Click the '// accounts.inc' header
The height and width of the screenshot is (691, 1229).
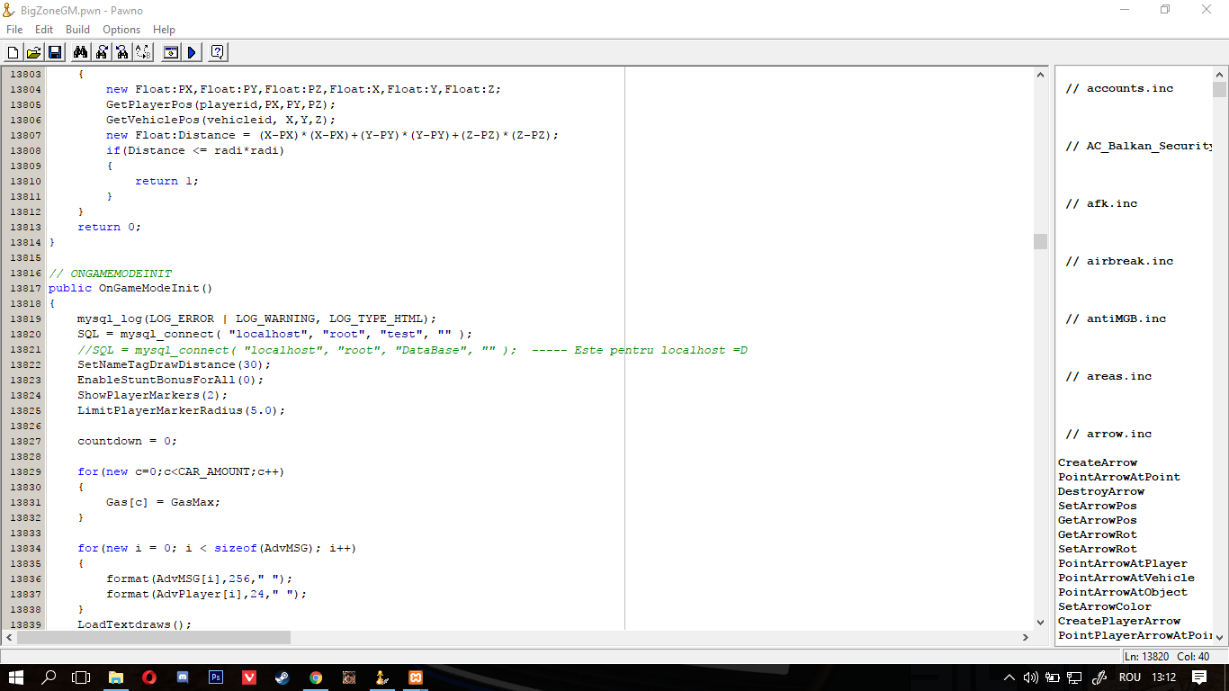coord(1119,89)
